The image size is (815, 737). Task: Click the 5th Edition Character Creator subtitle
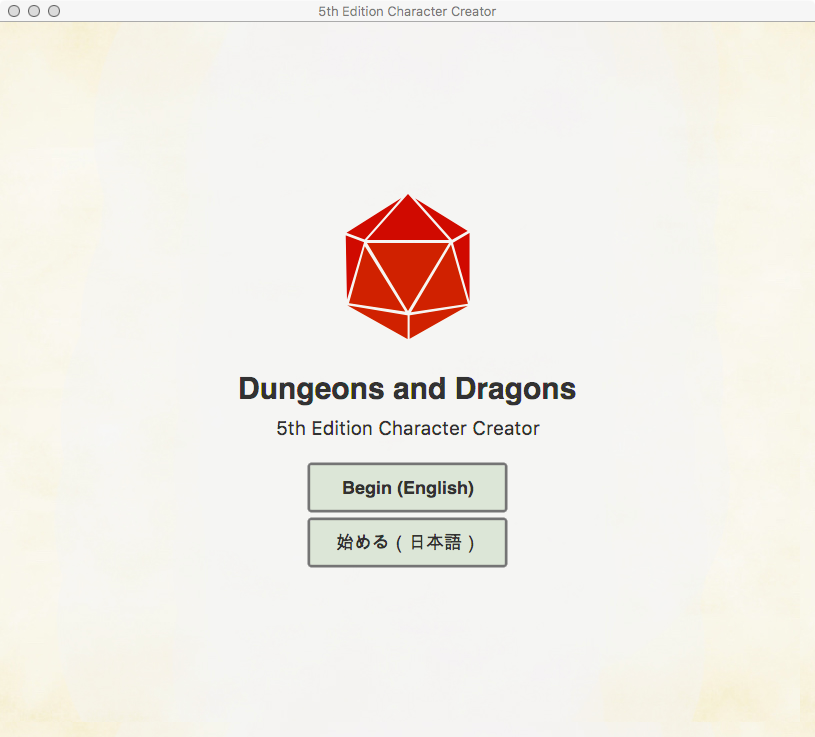pyautogui.click(x=408, y=428)
